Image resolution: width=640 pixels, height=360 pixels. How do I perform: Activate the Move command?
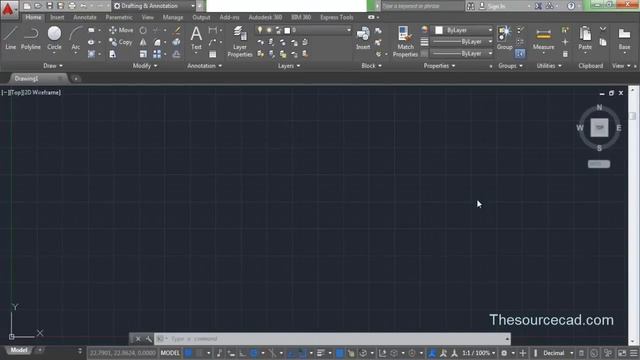[x=121, y=30]
